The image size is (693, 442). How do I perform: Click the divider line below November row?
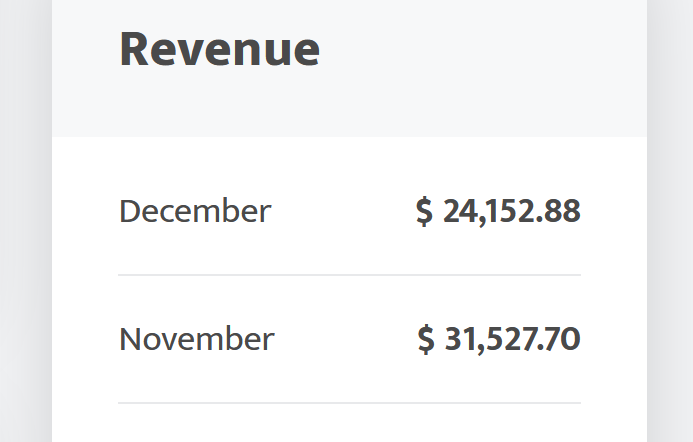(x=349, y=403)
